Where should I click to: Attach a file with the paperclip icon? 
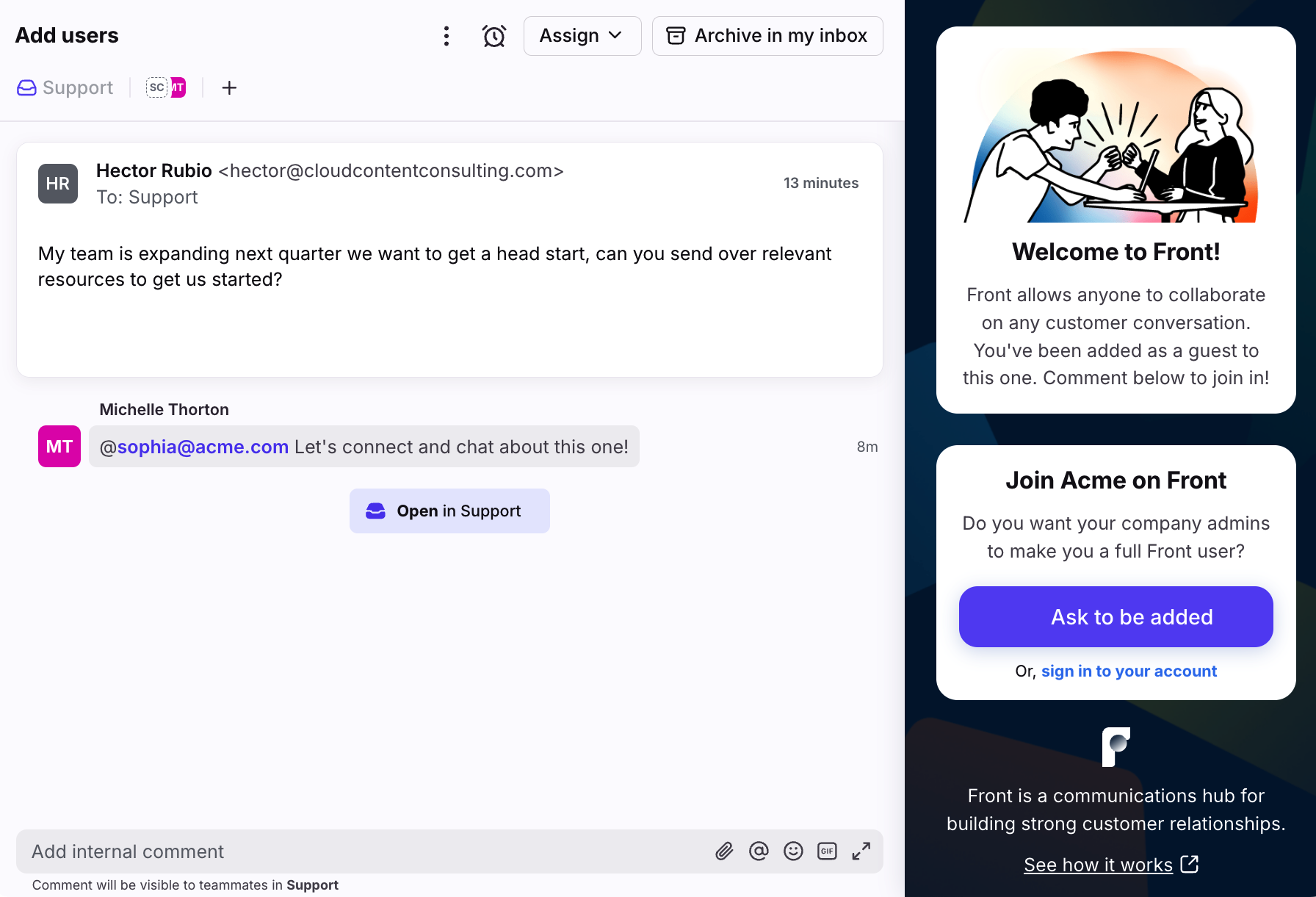tap(724, 851)
